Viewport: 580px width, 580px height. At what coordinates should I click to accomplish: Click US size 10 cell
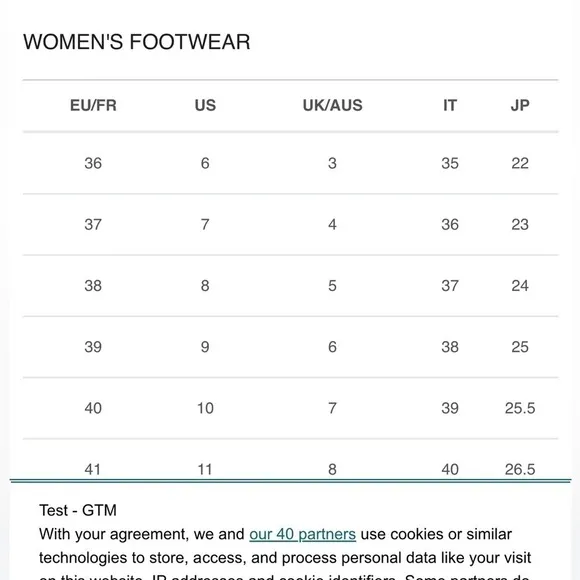205,408
